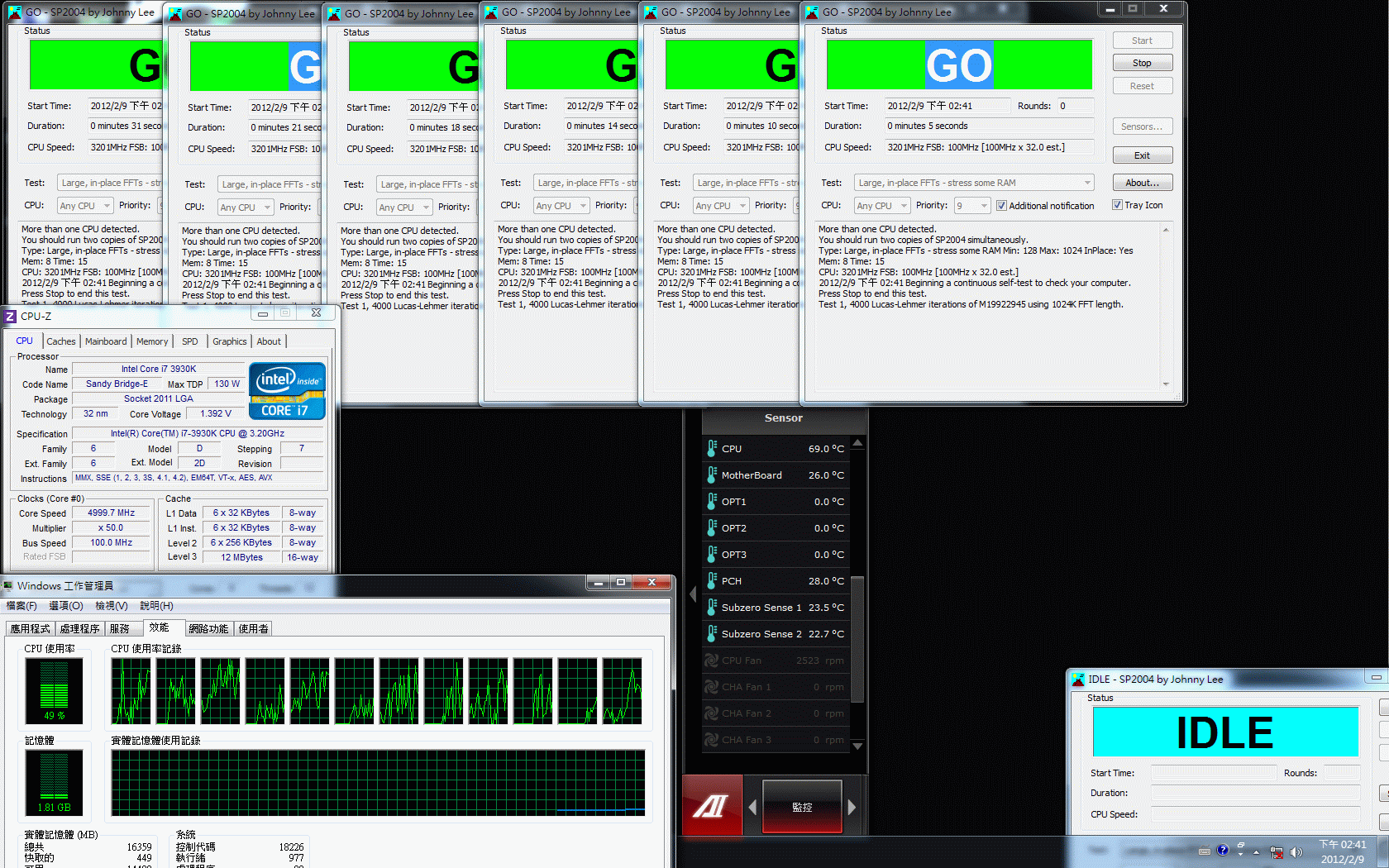Image resolution: width=1389 pixels, height=868 pixels.
Task: Open the Test dropdown in front SP2004 window
Action: point(974,183)
